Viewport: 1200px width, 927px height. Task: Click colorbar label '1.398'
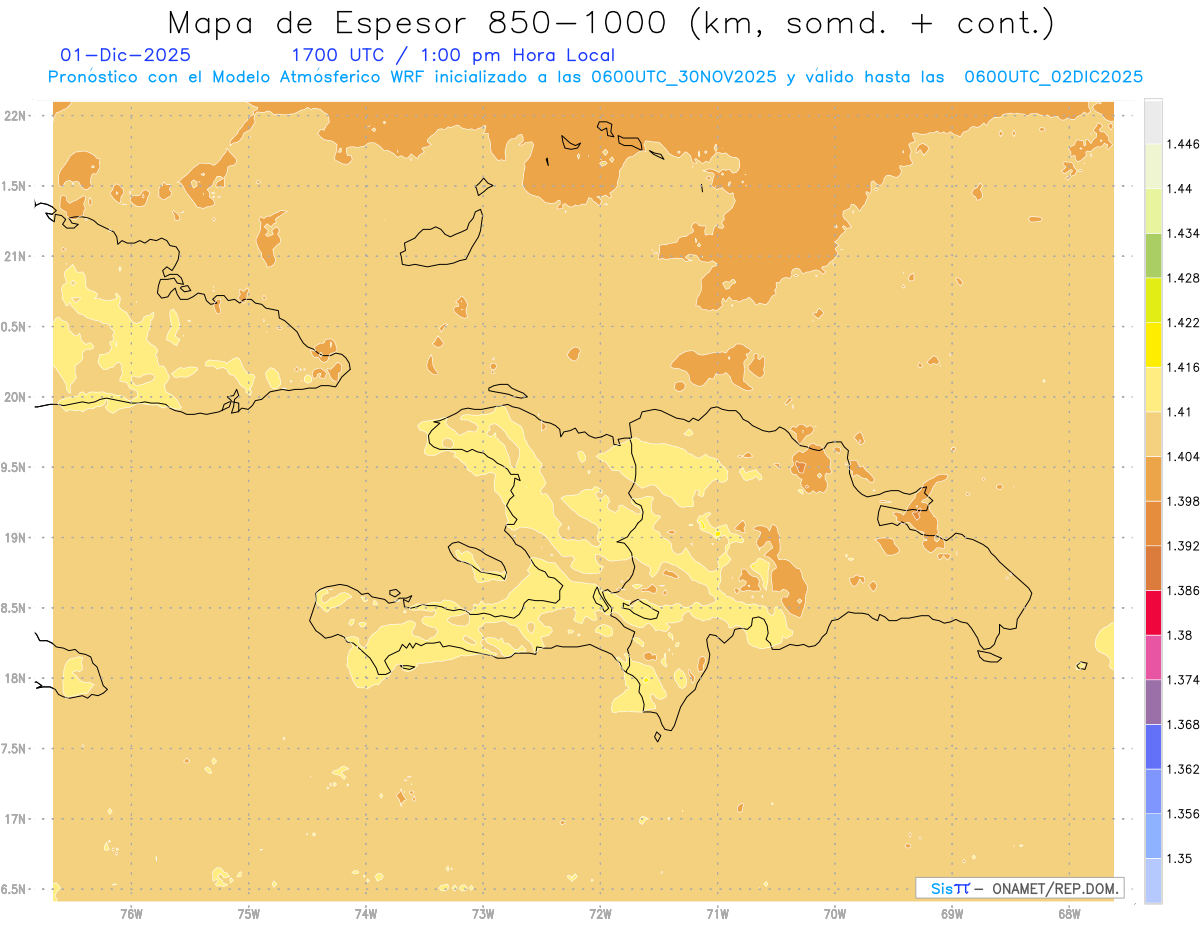pyautogui.click(x=1183, y=501)
